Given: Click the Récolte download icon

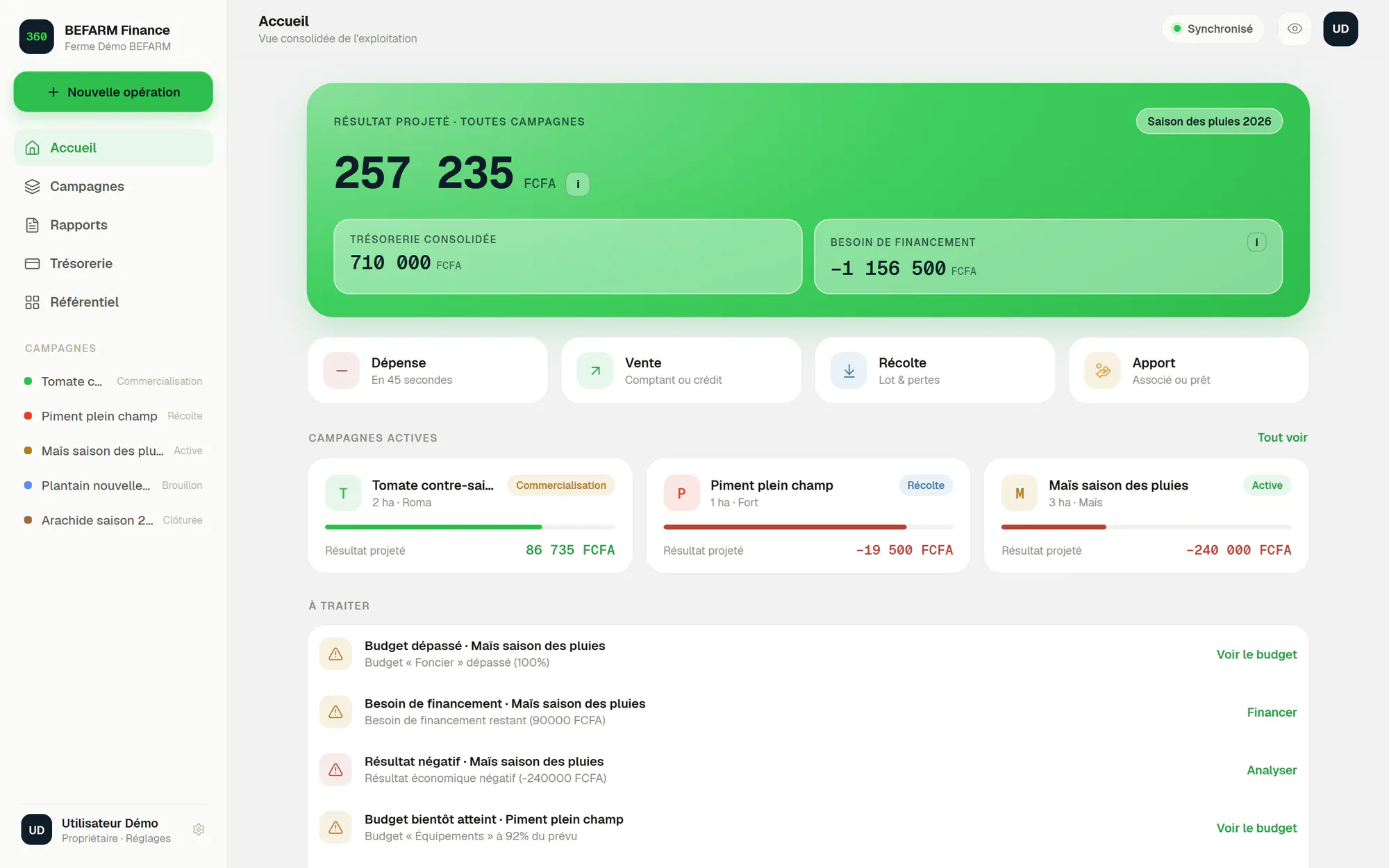Looking at the screenshot, I should 849,371.
